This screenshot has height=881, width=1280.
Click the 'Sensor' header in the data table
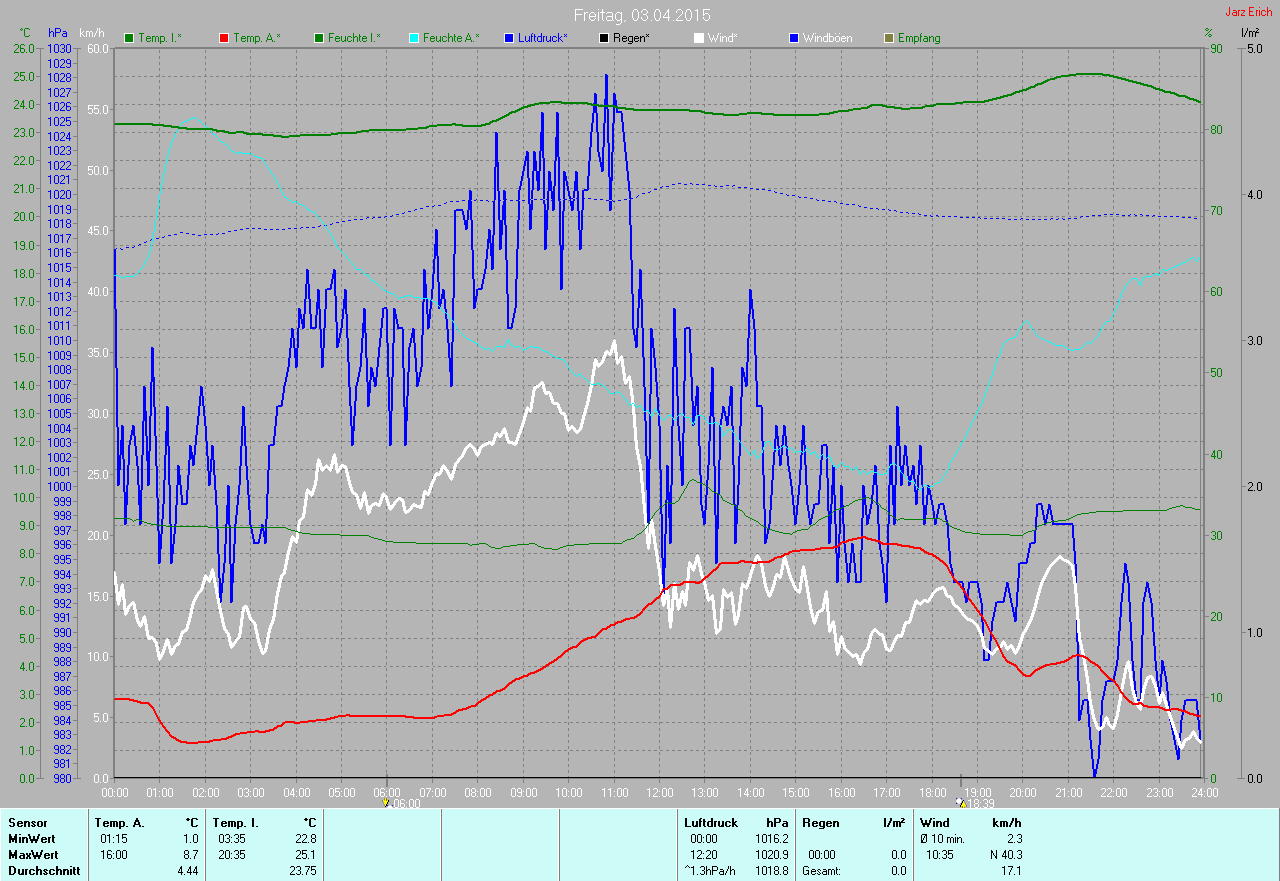click(27, 823)
